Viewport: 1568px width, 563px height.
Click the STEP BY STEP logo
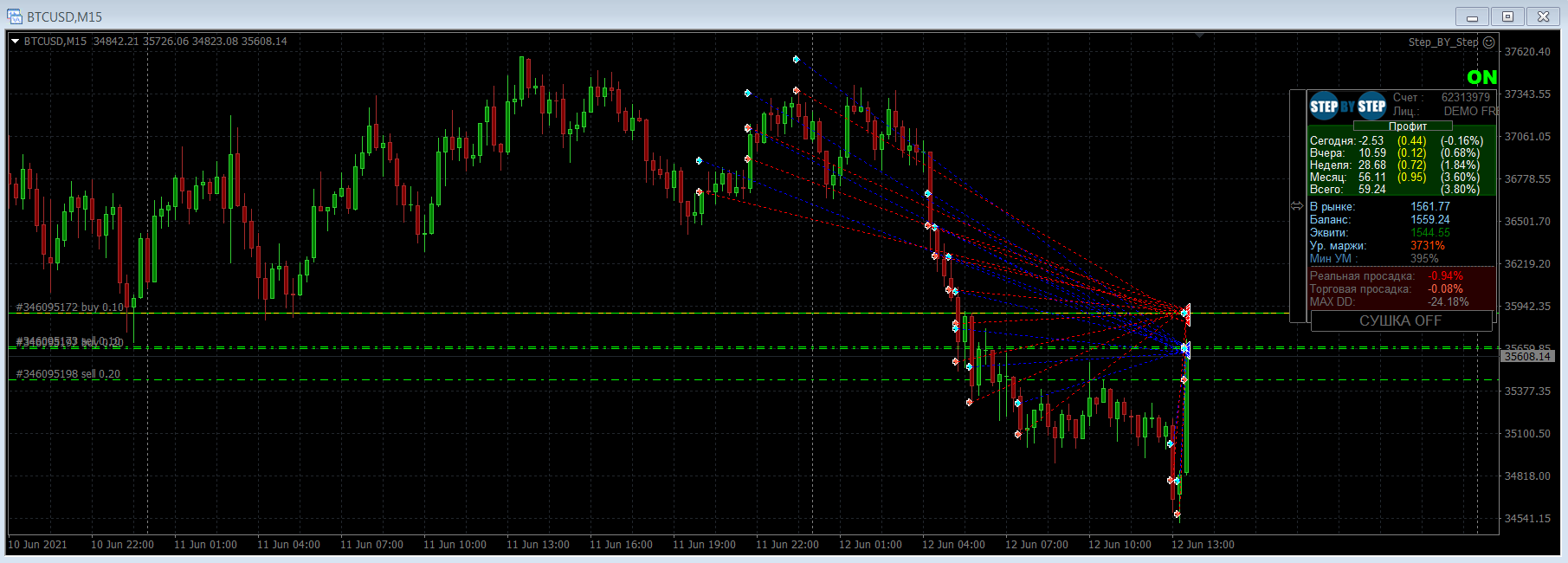(x=1348, y=107)
